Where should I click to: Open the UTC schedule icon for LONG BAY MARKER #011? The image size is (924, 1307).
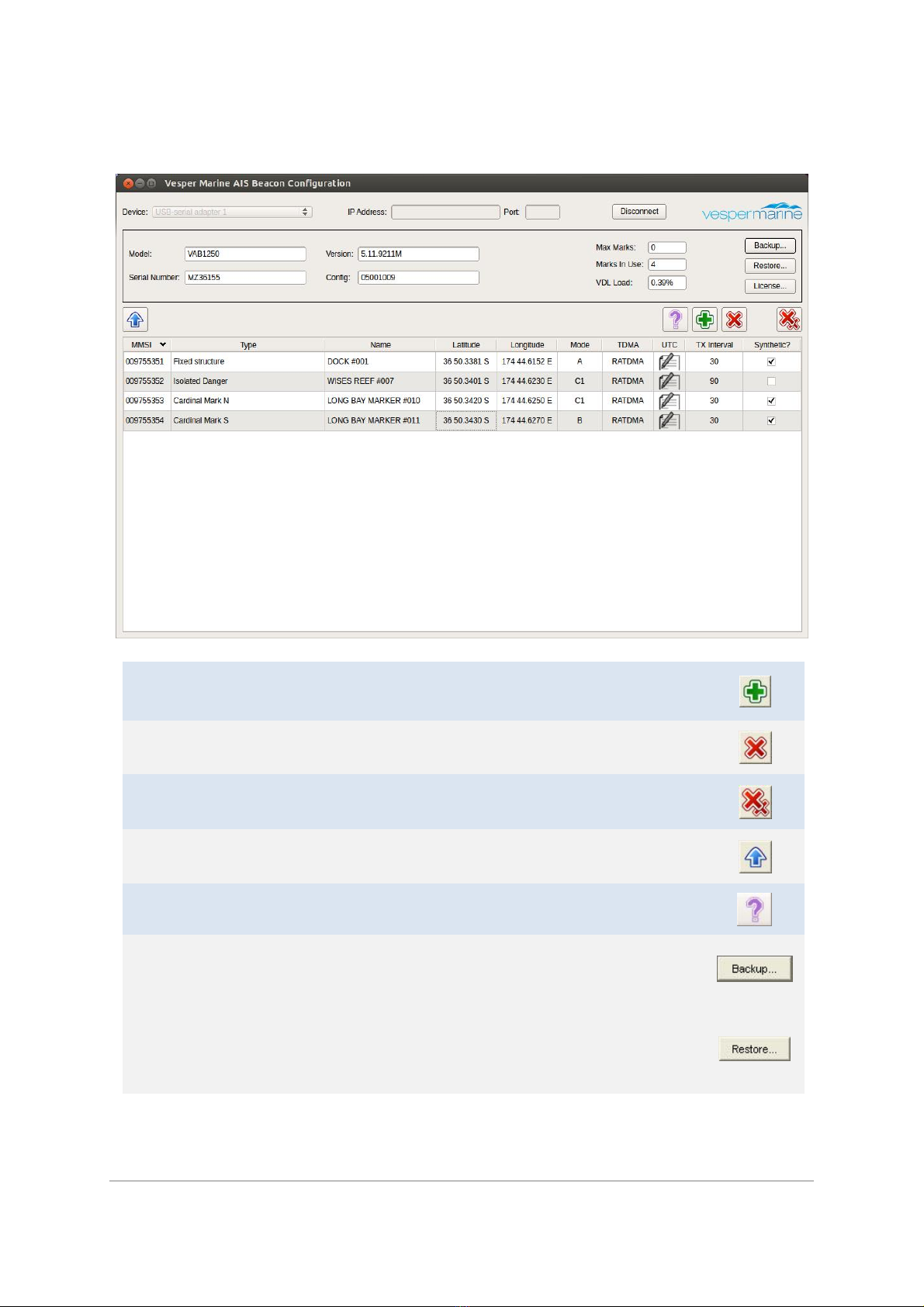point(669,420)
